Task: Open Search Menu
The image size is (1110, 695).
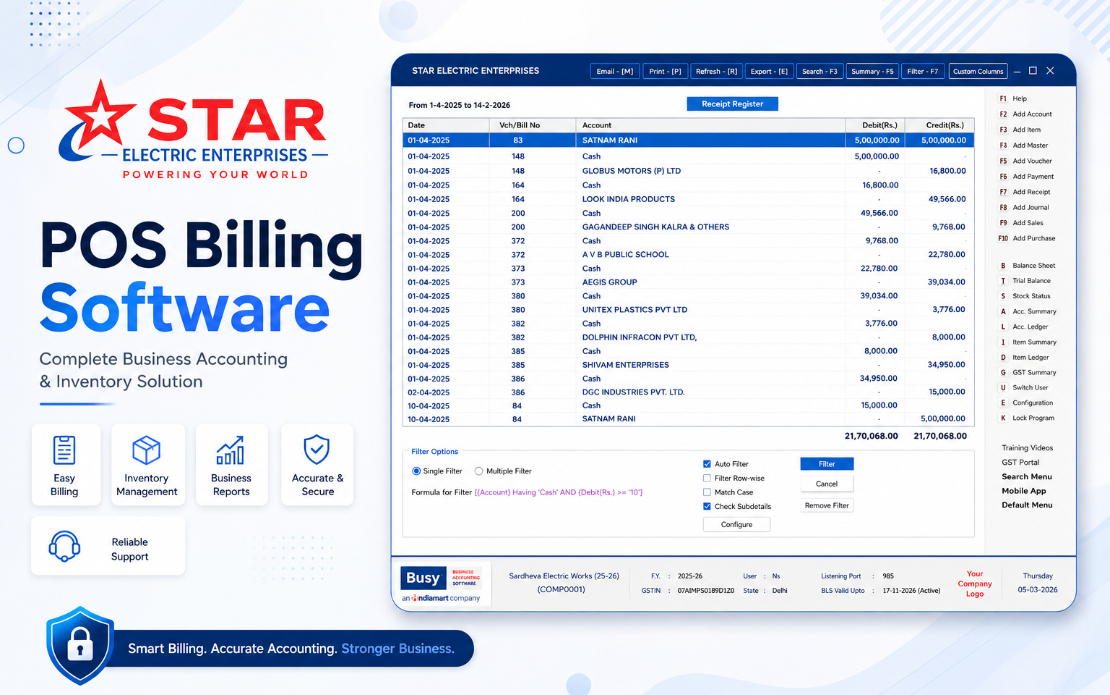Action: click(x=1026, y=477)
